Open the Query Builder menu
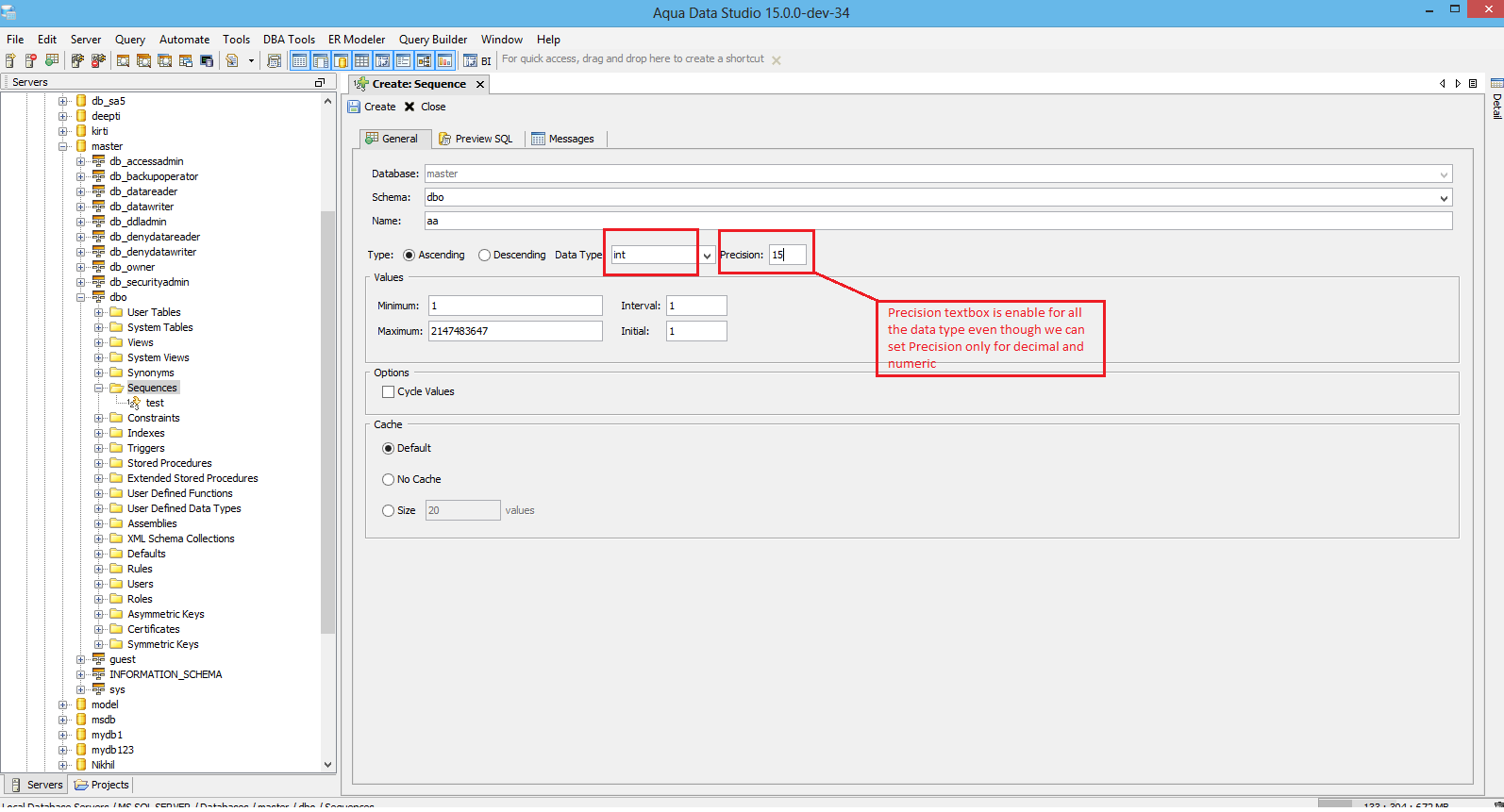The height and width of the screenshot is (812, 1504). pos(433,40)
